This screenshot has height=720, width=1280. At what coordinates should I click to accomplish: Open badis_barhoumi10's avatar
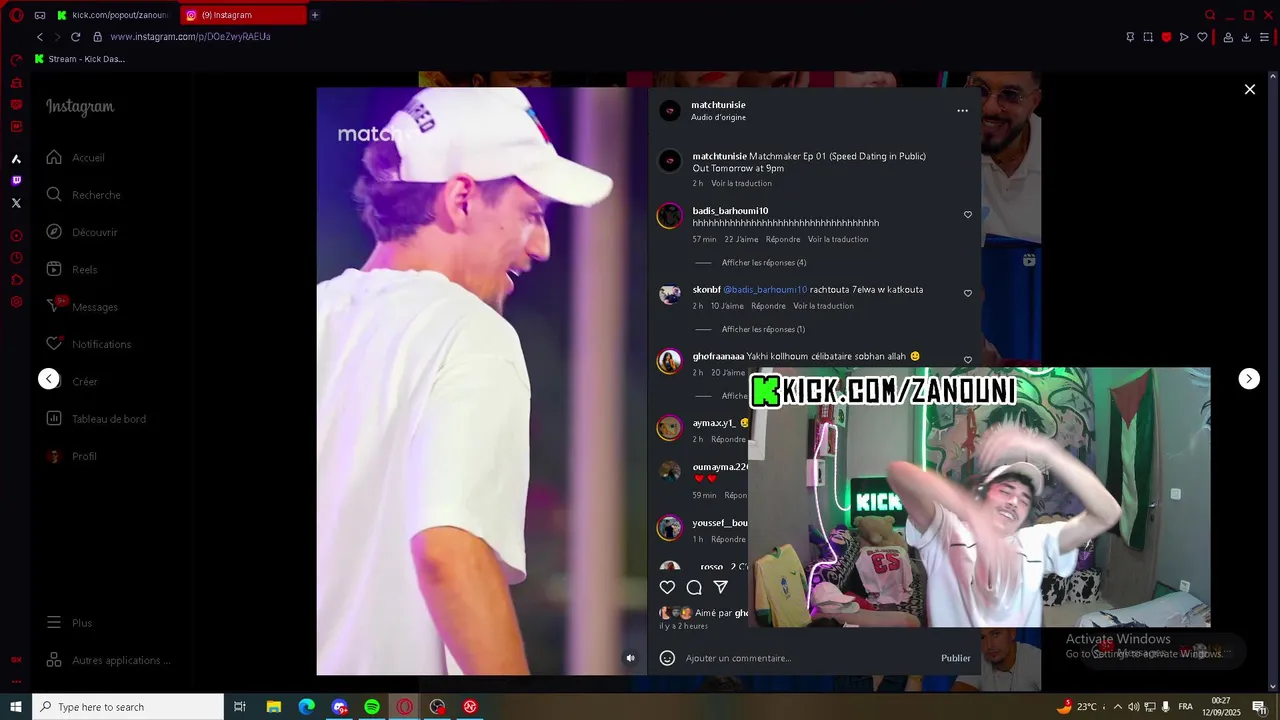670,216
